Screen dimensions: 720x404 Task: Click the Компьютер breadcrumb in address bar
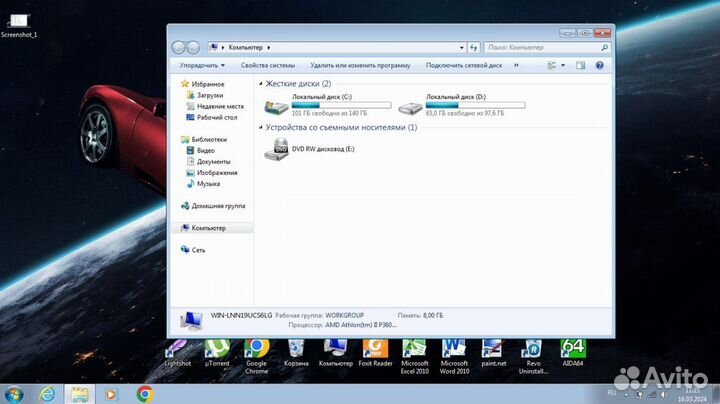click(246, 47)
